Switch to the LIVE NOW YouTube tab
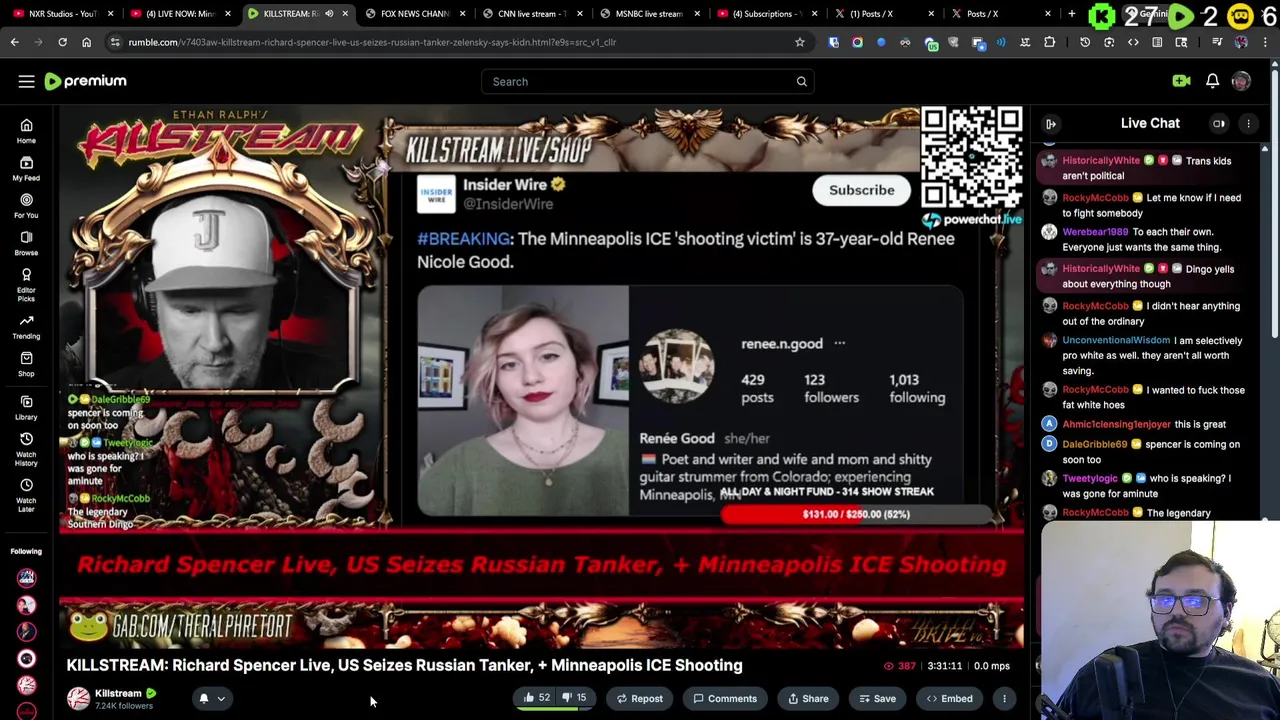The image size is (1280, 720). [178, 14]
